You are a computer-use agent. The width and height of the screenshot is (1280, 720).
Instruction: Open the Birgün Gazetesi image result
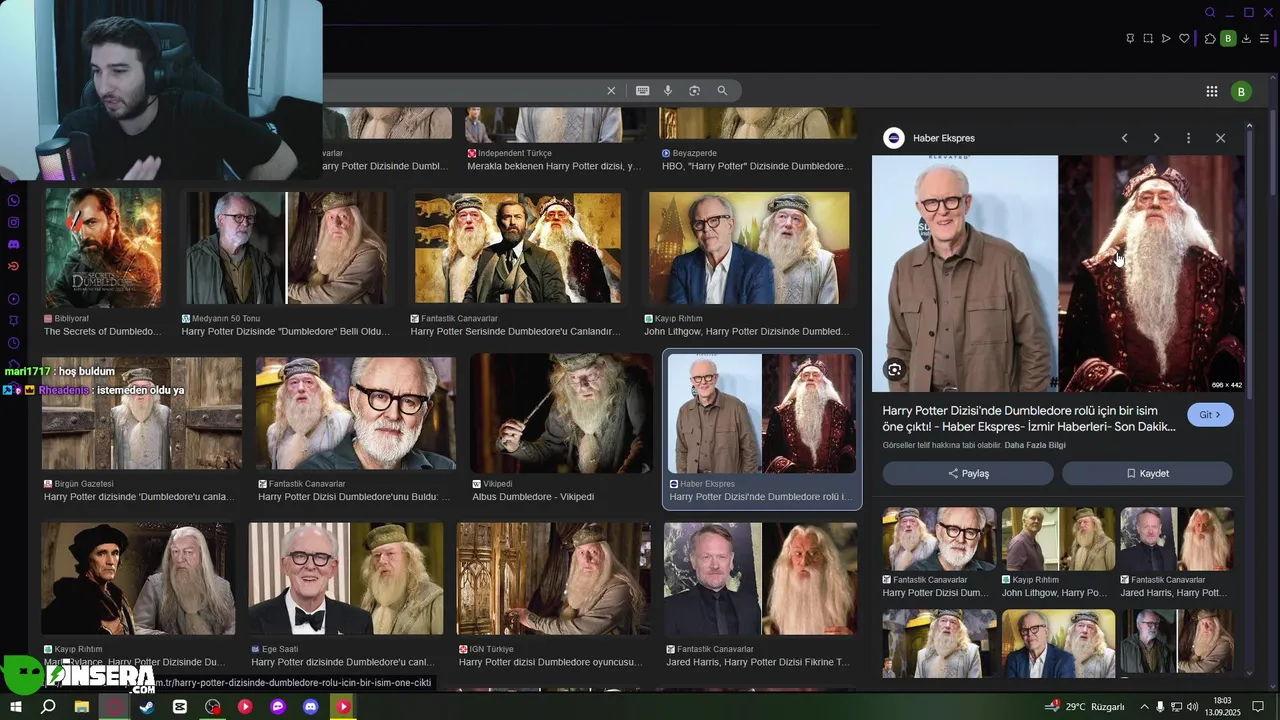click(x=142, y=413)
